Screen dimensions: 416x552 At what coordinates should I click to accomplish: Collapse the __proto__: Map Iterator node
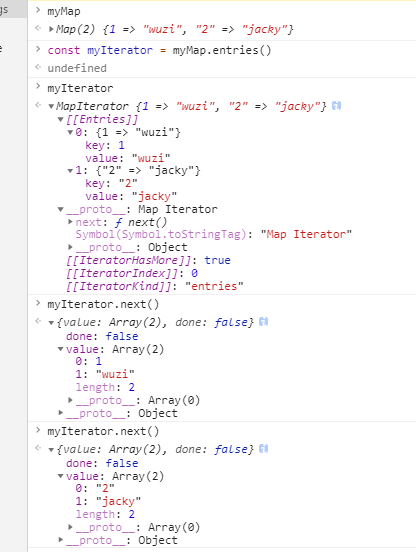61,209
